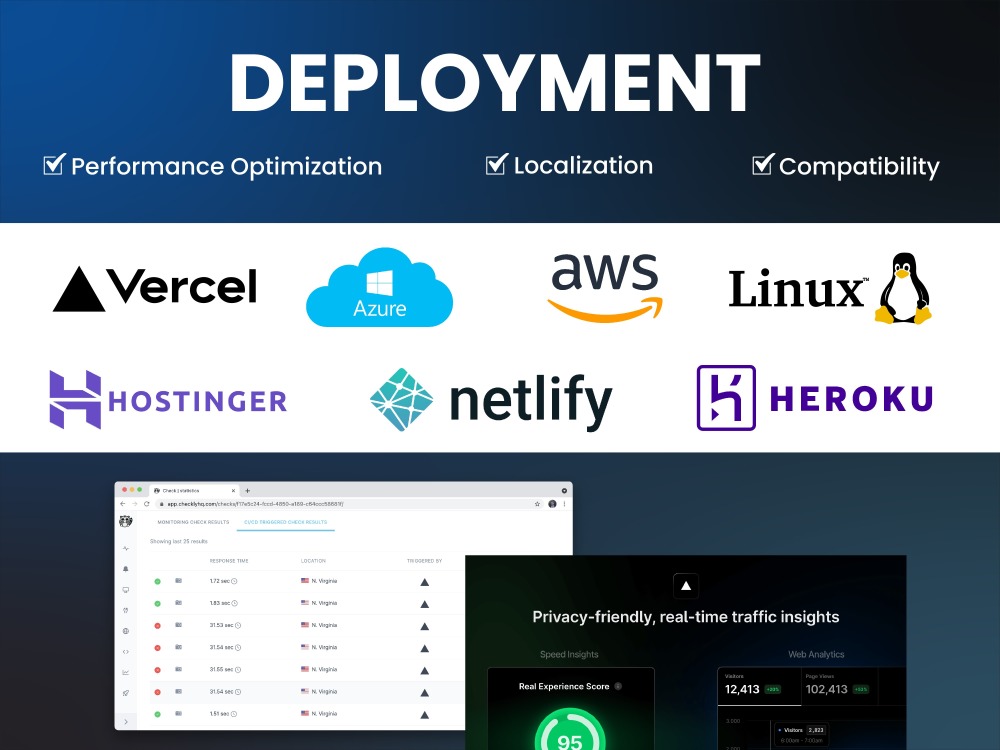Click the Netlify diamond logo icon
Image resolution: width=1000 pixels, height=750 pixels.
coord(401,400)
